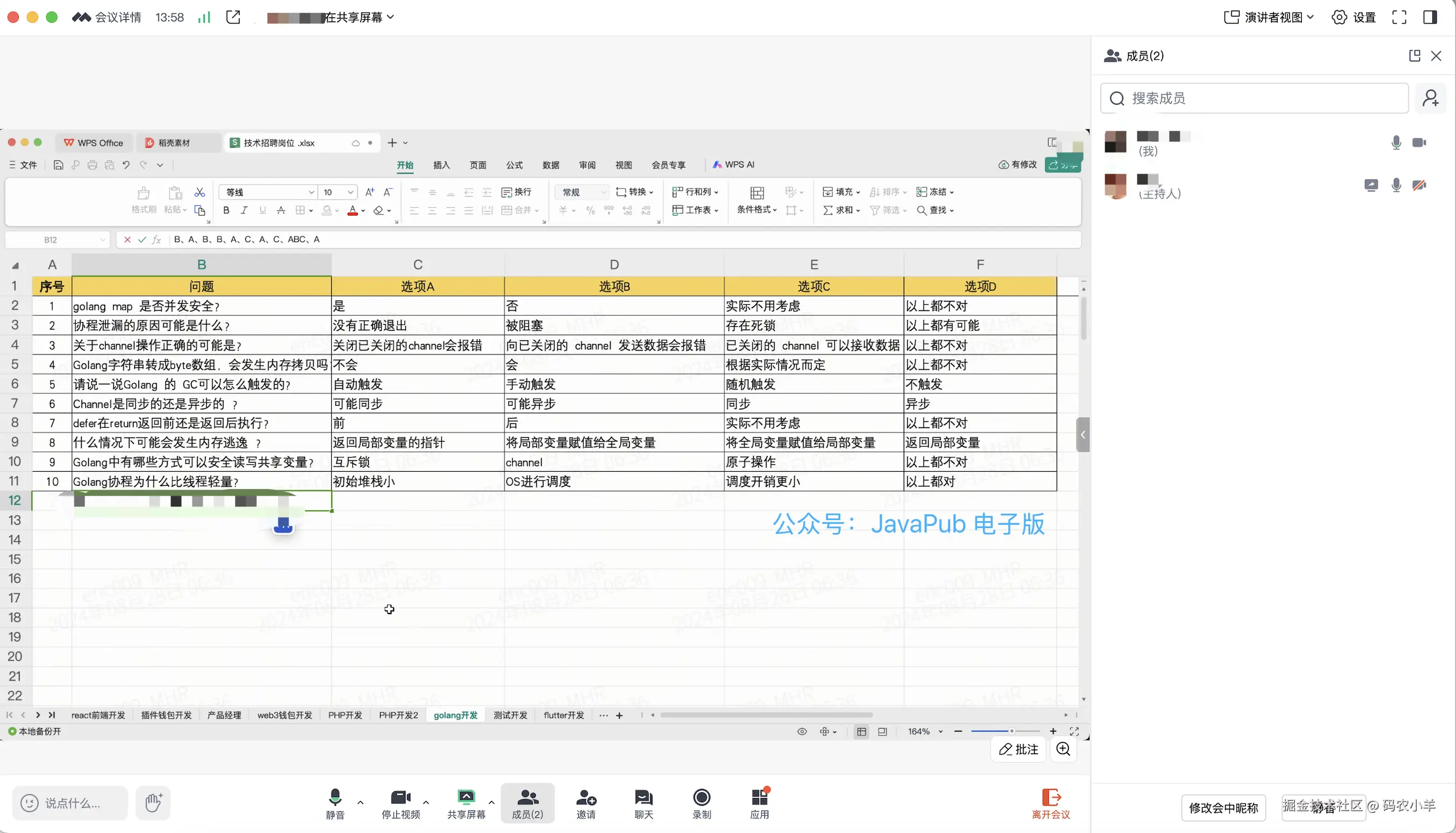This screenshot has height=833, width=1456.
Task: Click the search members input field
Action: tap(1254, 98)
